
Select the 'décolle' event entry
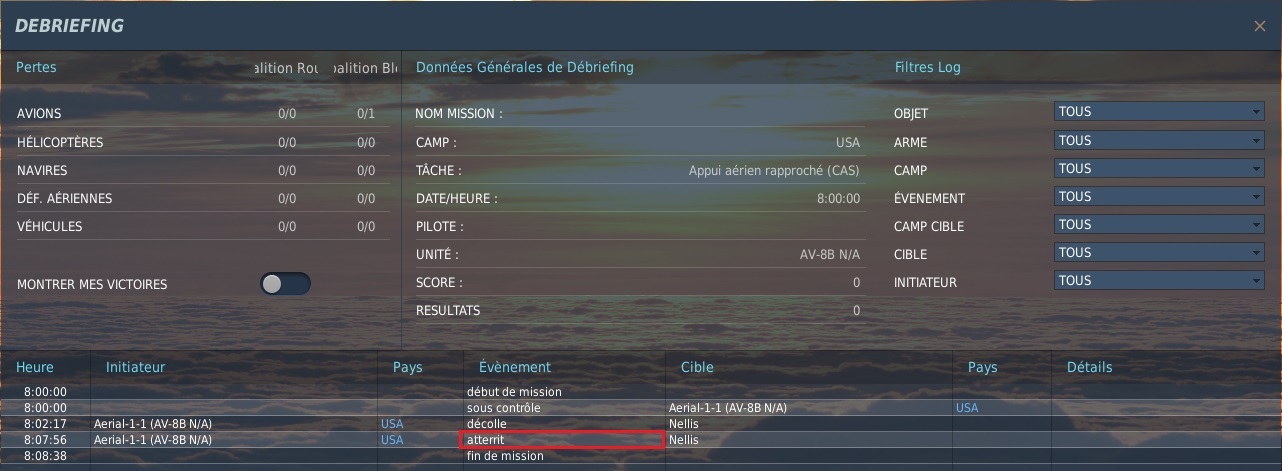(487, 424)
